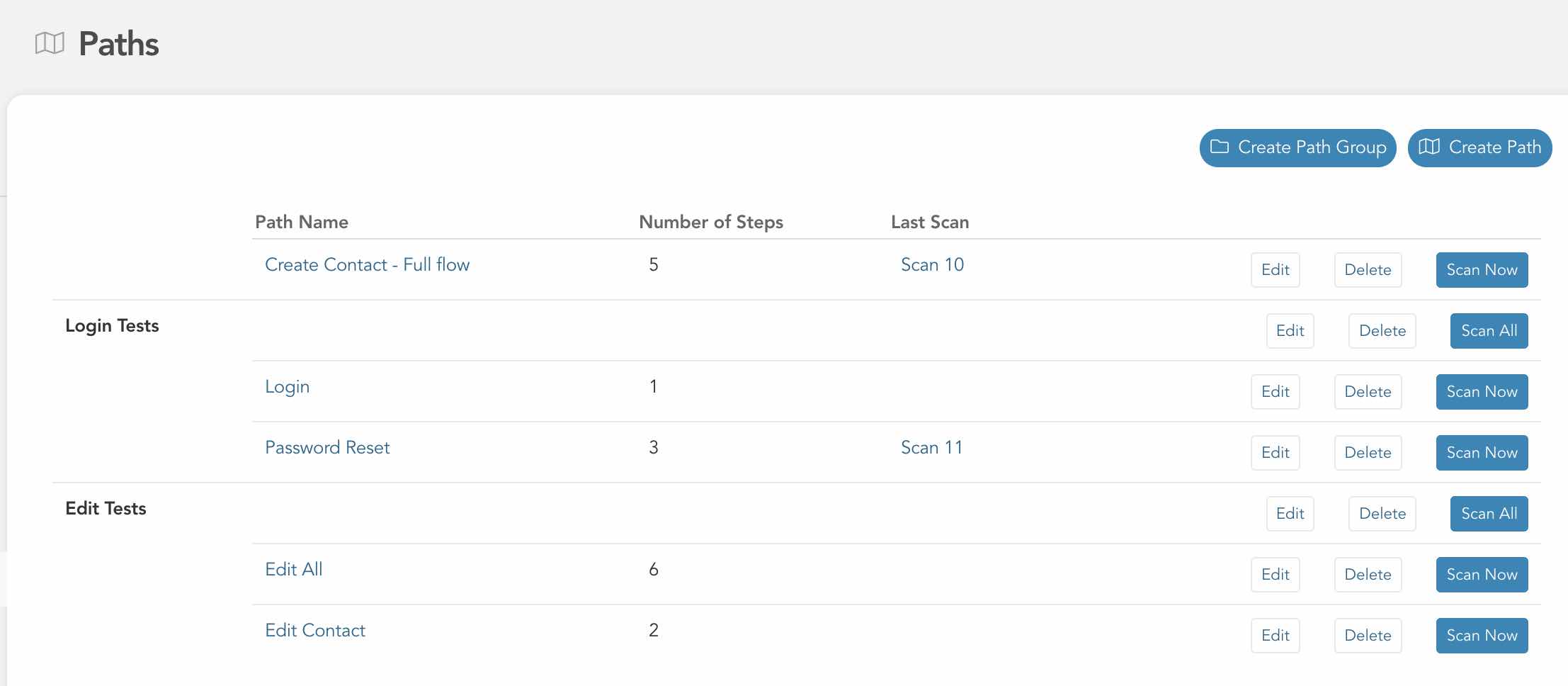This screenshot has width=1568, height=686.
Task: Edit the Create Contact - Full flow path
Action: click(1276, 270)
